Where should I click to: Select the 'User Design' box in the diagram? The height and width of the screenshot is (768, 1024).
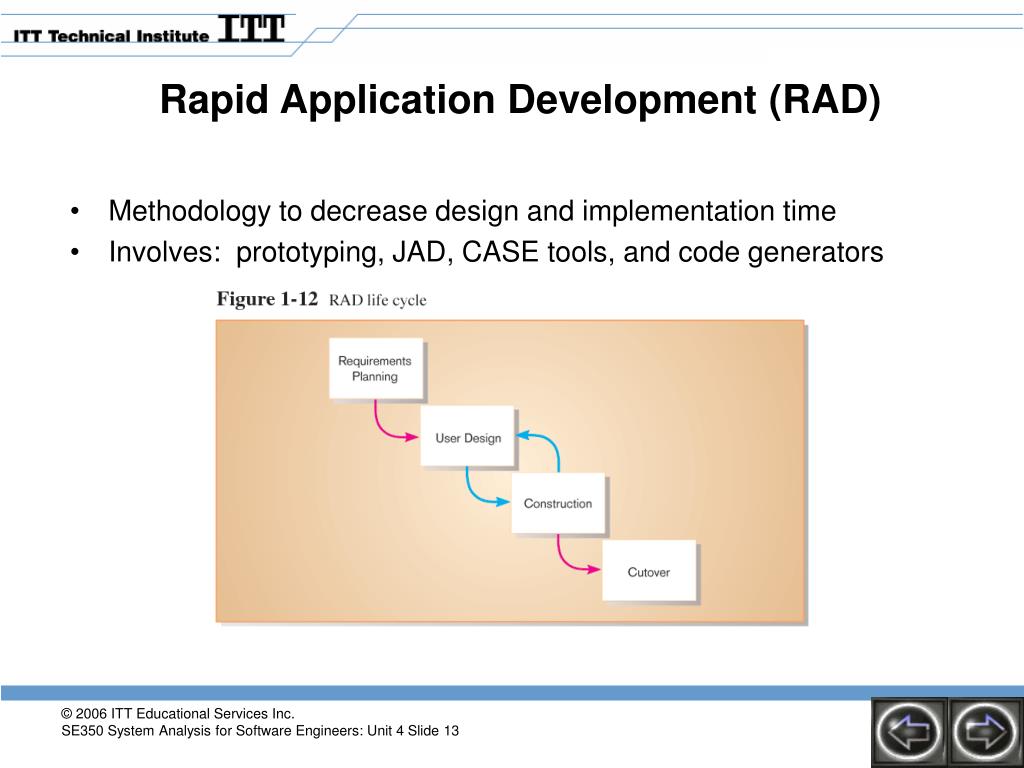click(x=468, y=436)
